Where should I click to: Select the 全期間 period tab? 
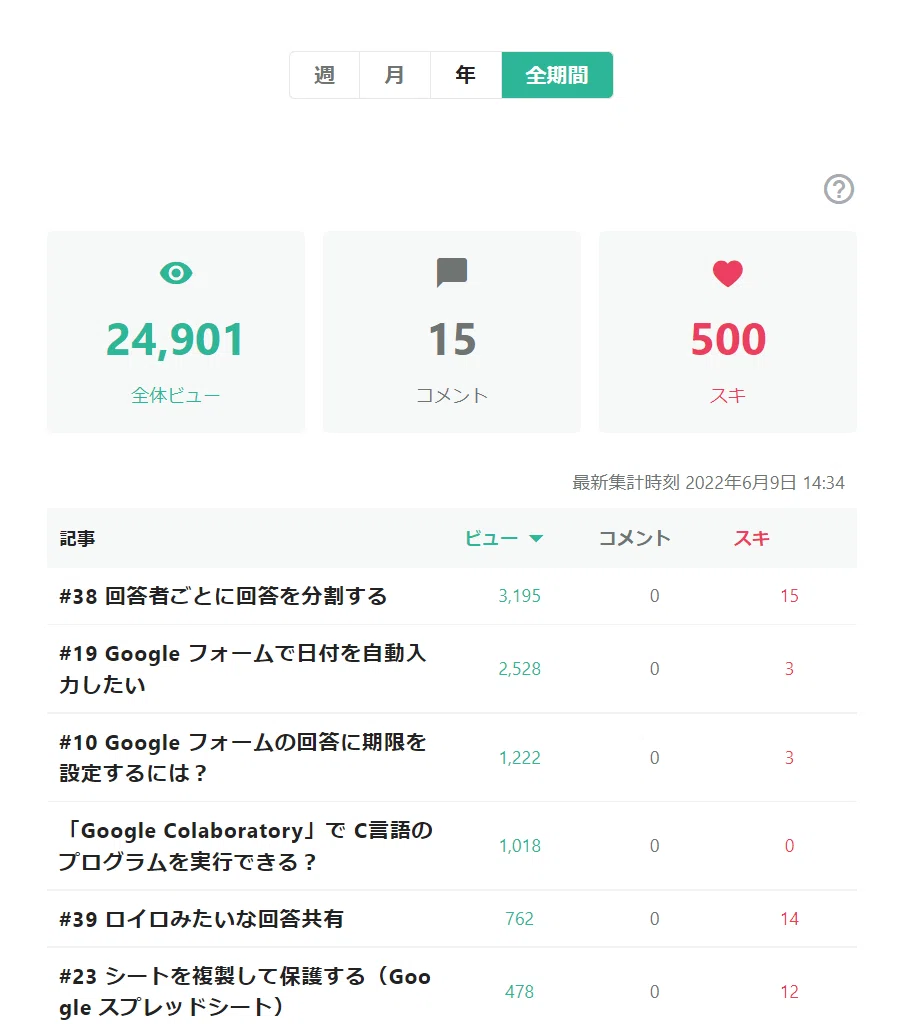coord(557,75)
